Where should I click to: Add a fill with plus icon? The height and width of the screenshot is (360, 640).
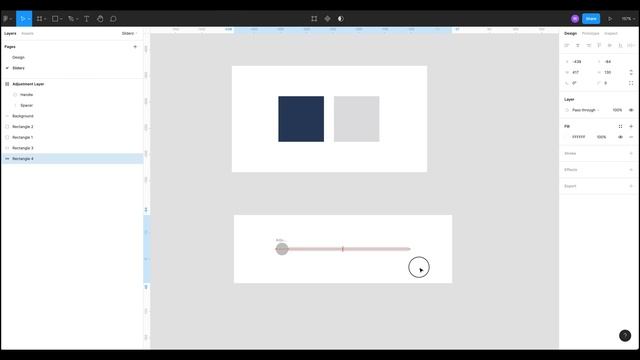point(631,127)
